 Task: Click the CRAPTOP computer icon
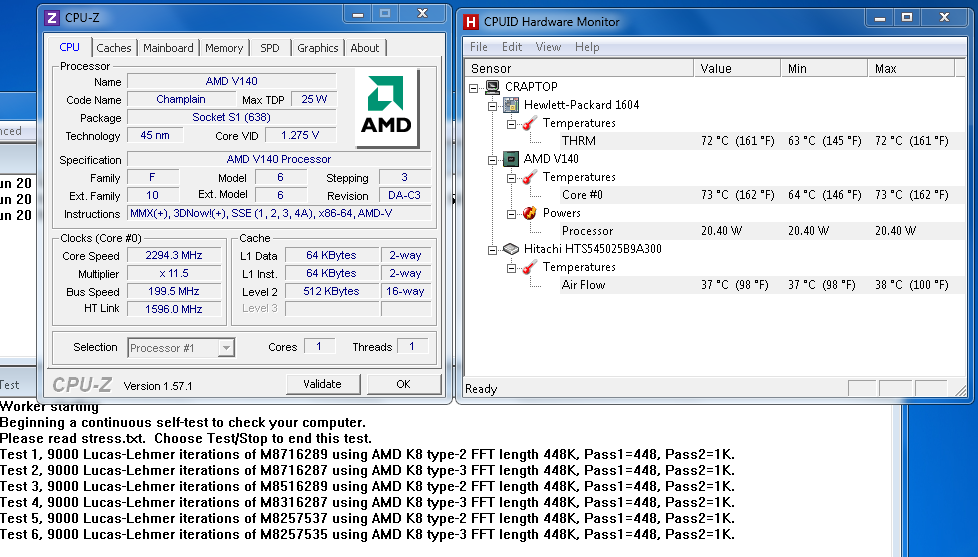point(493,87)
